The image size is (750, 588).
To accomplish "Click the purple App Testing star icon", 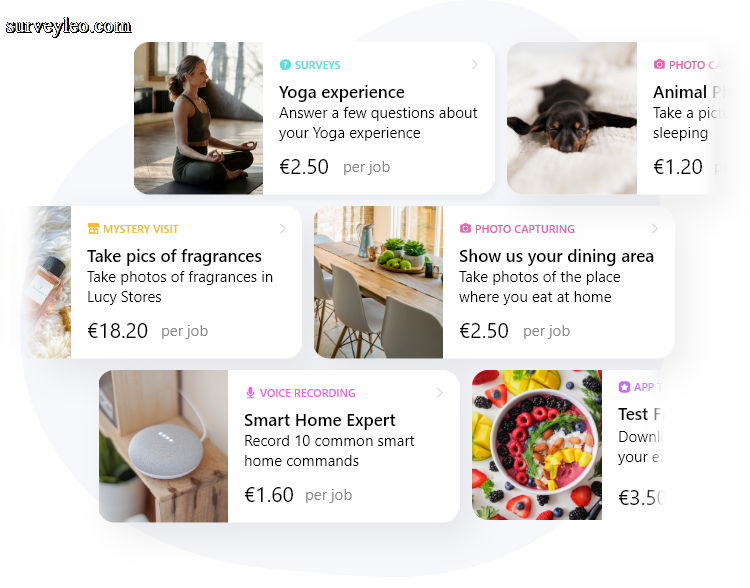I will (624, 387).
